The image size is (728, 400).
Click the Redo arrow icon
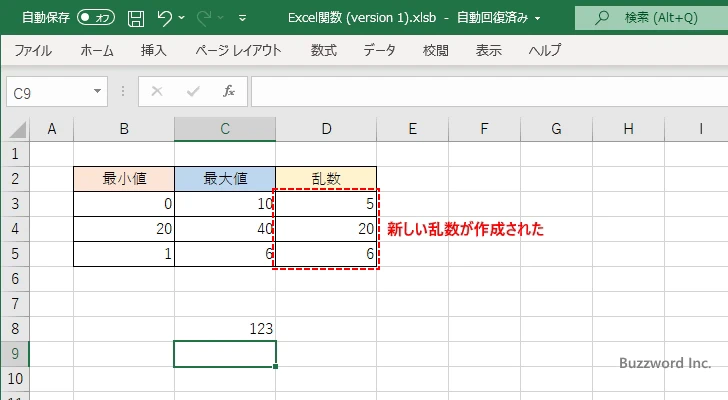tap(206, 17)
